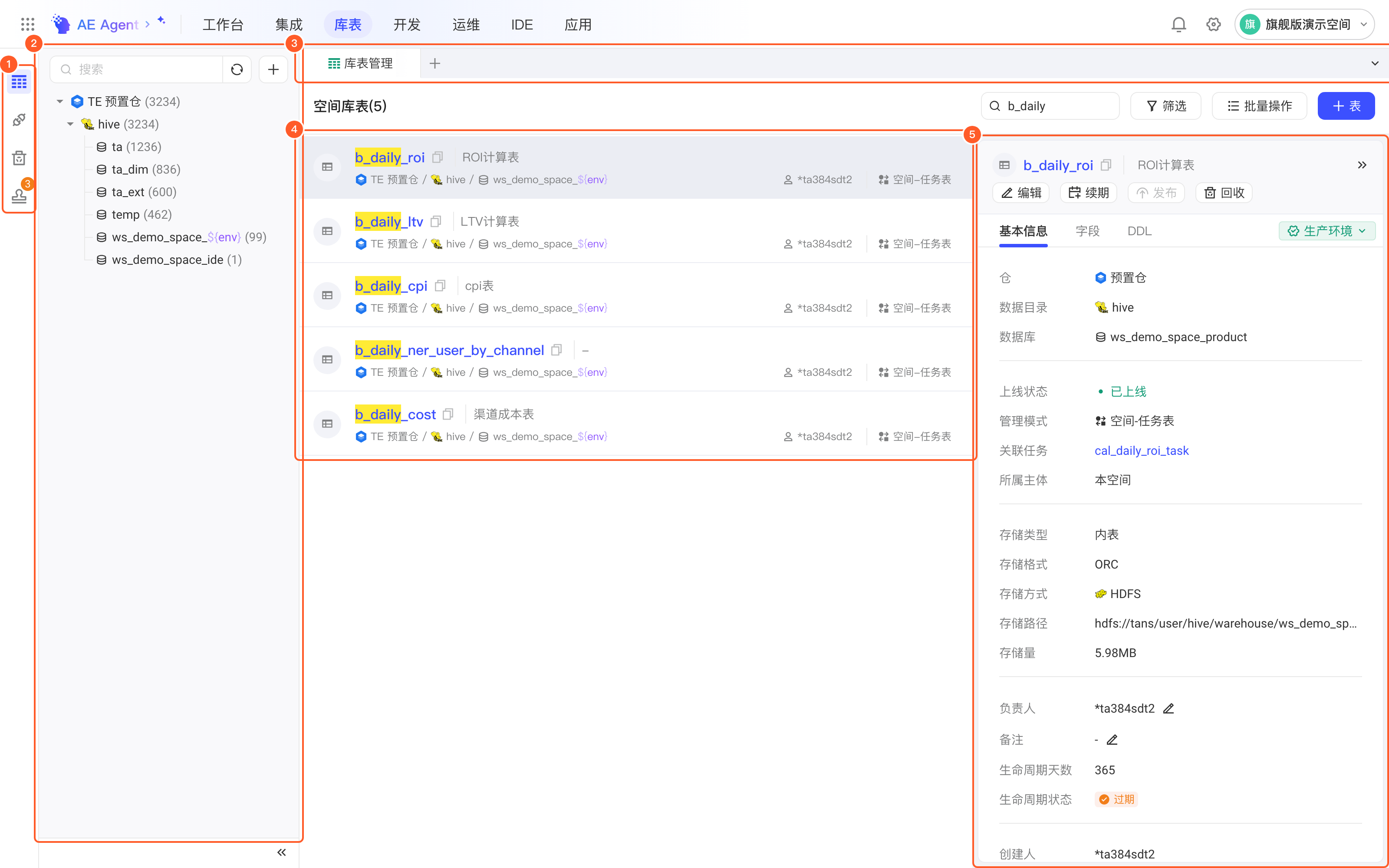
Task: Copy the b_daily_cpi table name
Action: pos(440,285)
